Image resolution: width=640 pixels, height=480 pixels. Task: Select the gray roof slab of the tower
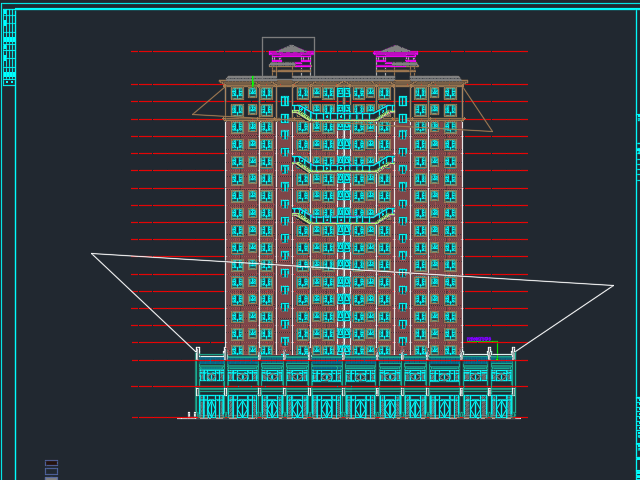coord(343,78)
